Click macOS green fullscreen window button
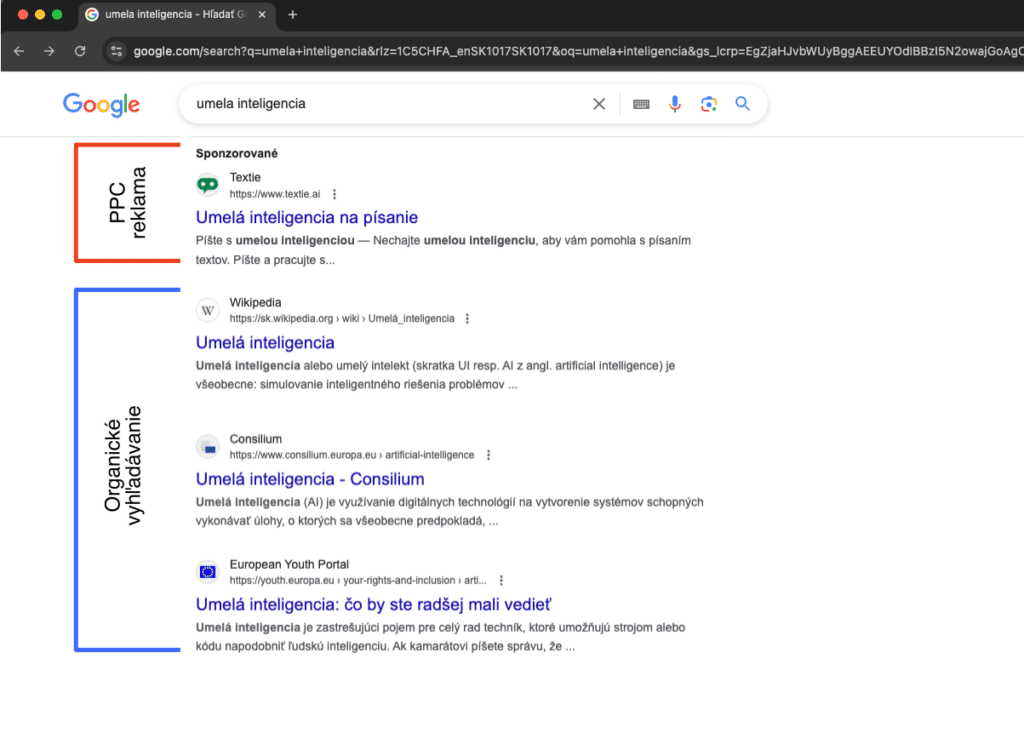Image resolution: width=1024 pixels, height=756 pixels. [57, 14]
